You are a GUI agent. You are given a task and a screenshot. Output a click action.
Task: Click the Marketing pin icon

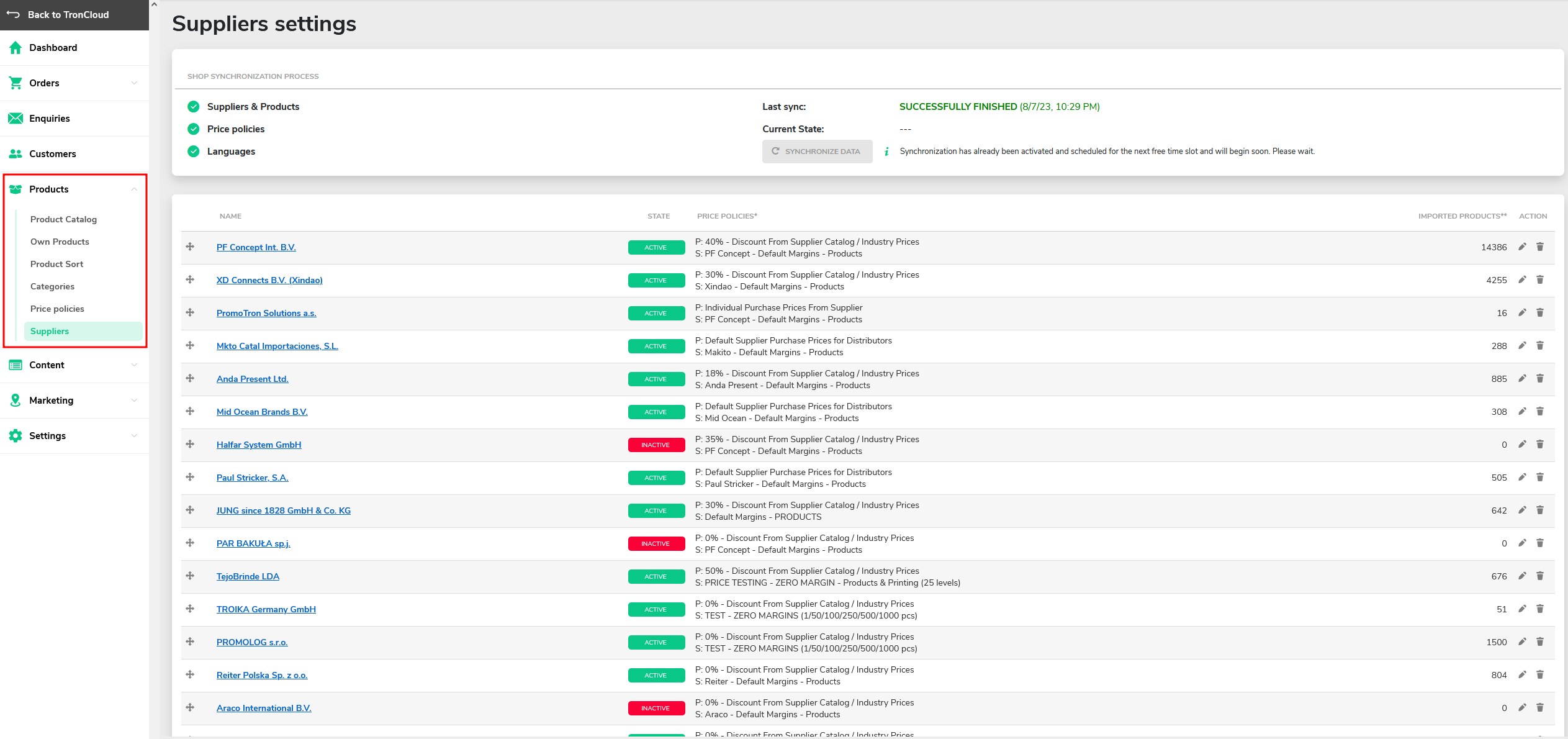(x=16, y=401)
